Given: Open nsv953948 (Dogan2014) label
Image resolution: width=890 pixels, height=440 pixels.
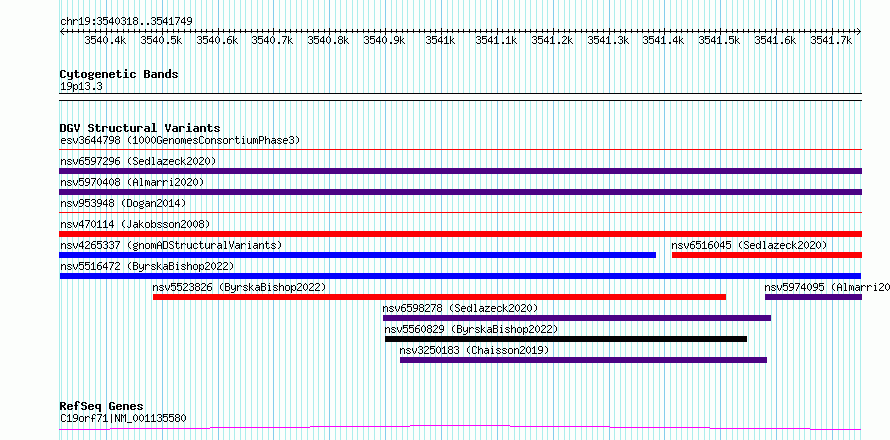Looking at the screenshot, I should pos(123,203).
